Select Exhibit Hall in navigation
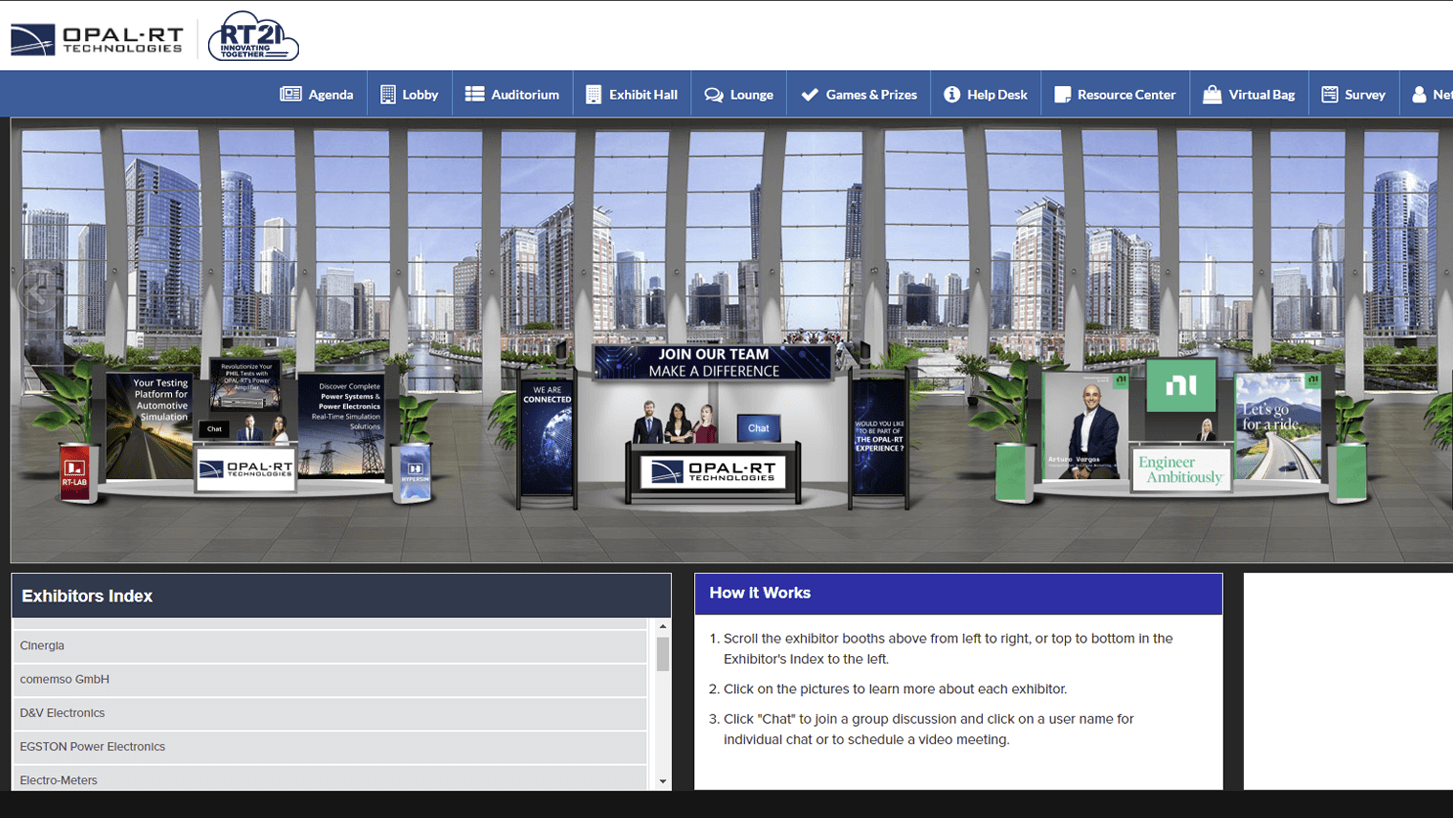This screenshot has width=1453, height=818. [632, 94]
